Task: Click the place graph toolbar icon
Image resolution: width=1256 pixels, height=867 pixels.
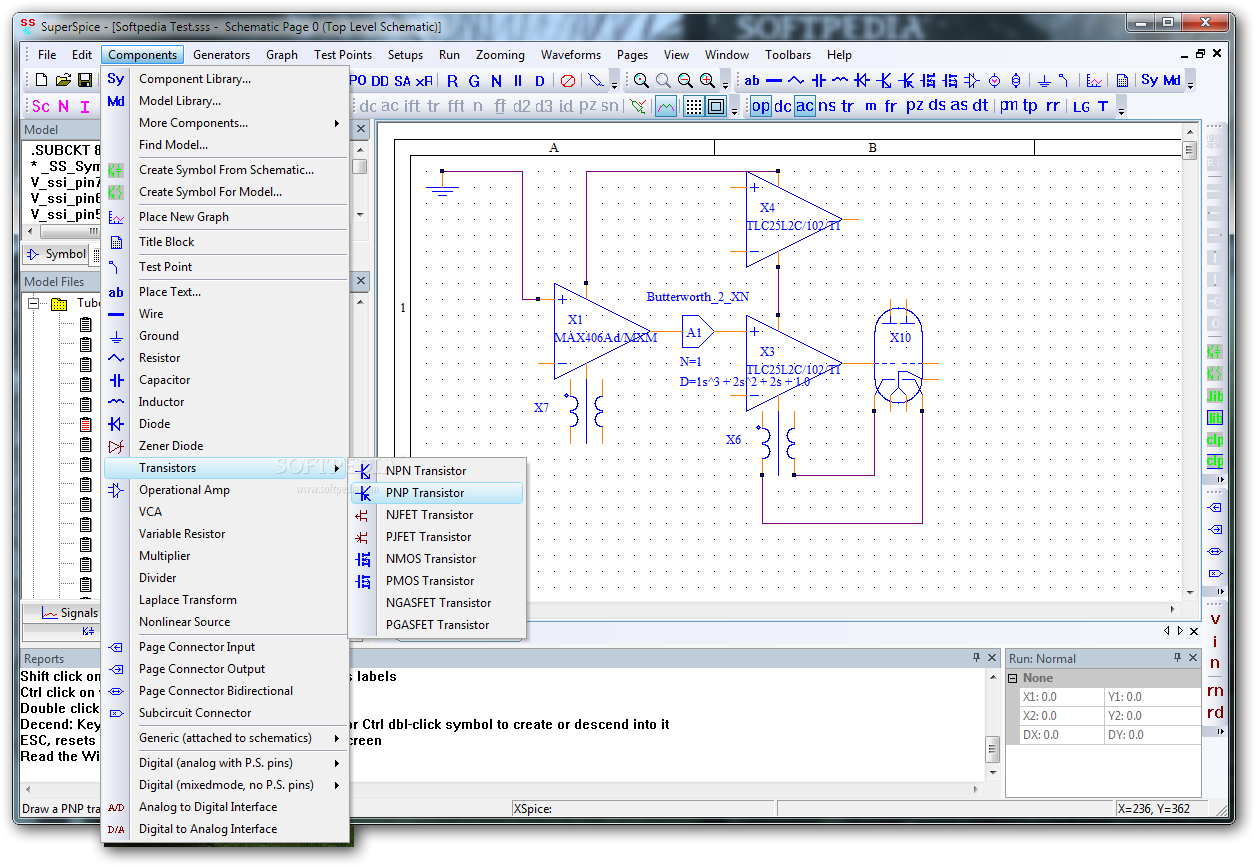Action: tap(1095, 80)
